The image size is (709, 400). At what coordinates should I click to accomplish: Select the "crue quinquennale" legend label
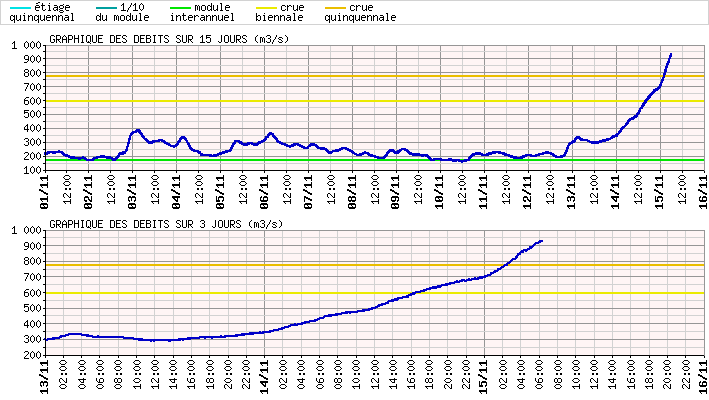(x=360, y=13)
